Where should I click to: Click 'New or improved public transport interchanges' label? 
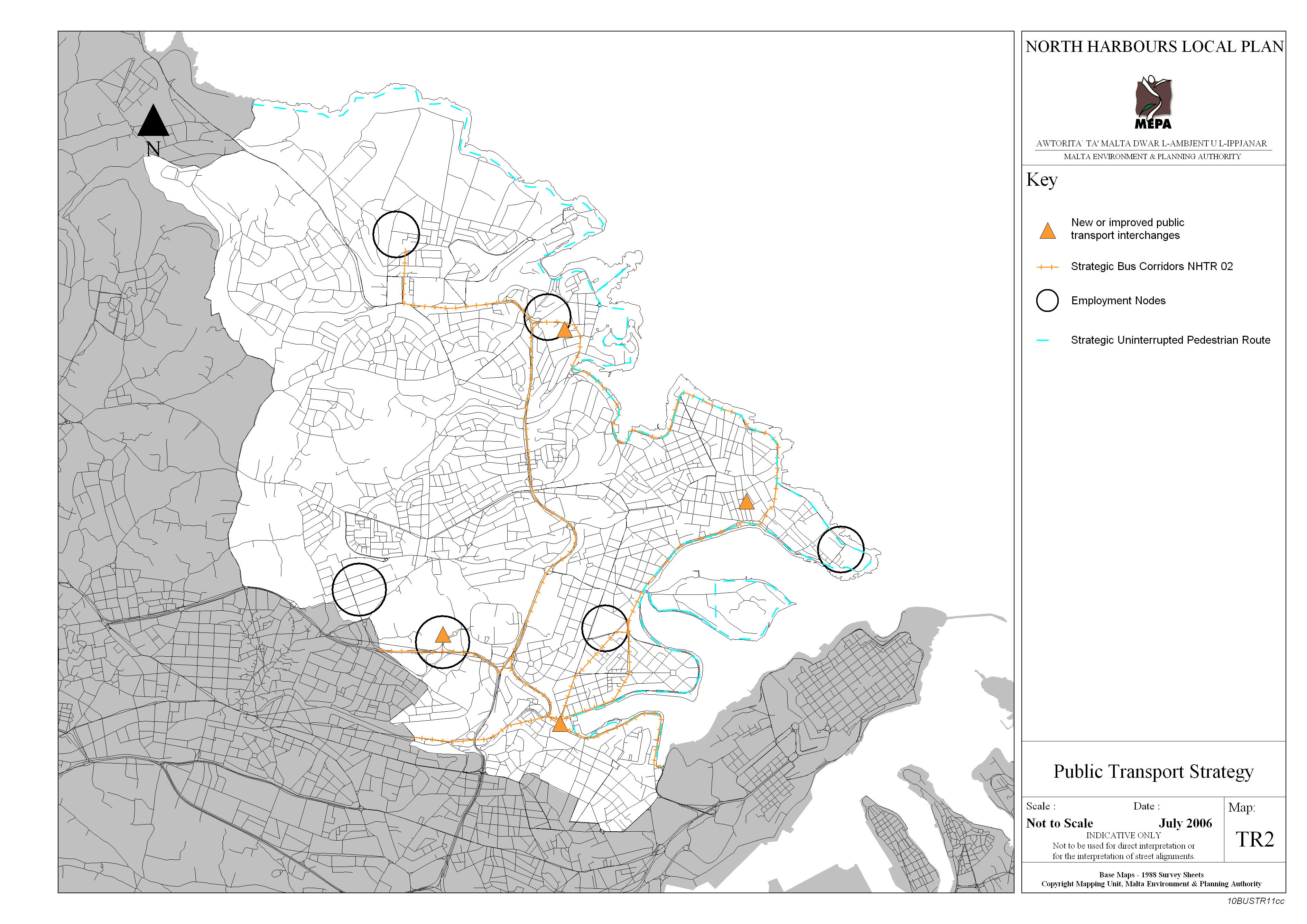tap(1127, 229)
